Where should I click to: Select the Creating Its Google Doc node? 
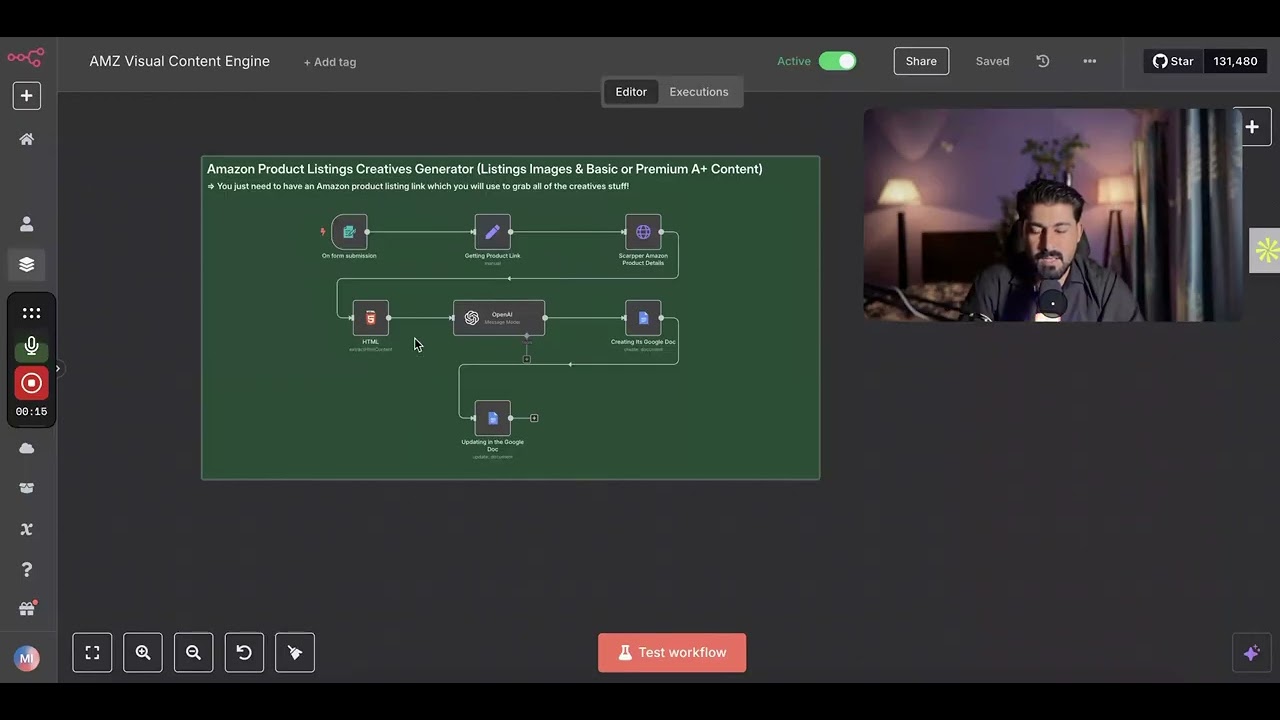(643, 318)
